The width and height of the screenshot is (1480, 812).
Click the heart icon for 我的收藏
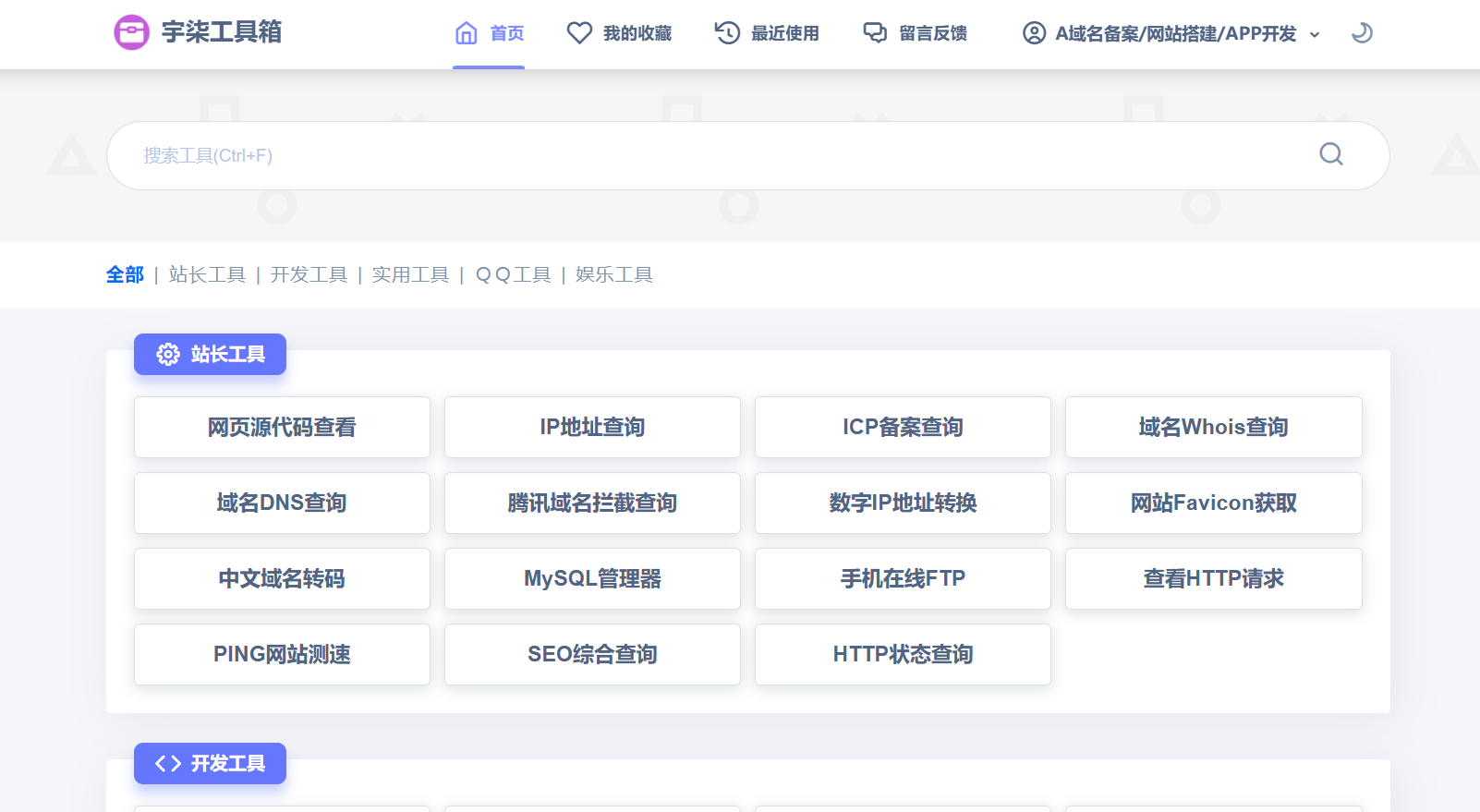(579, 33)
